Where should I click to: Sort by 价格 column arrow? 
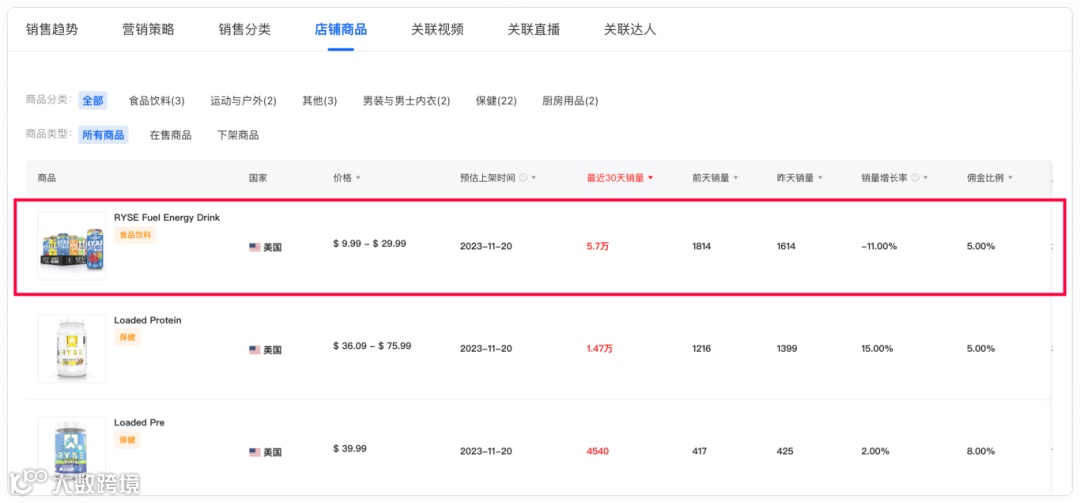click(x=358, y=178)
